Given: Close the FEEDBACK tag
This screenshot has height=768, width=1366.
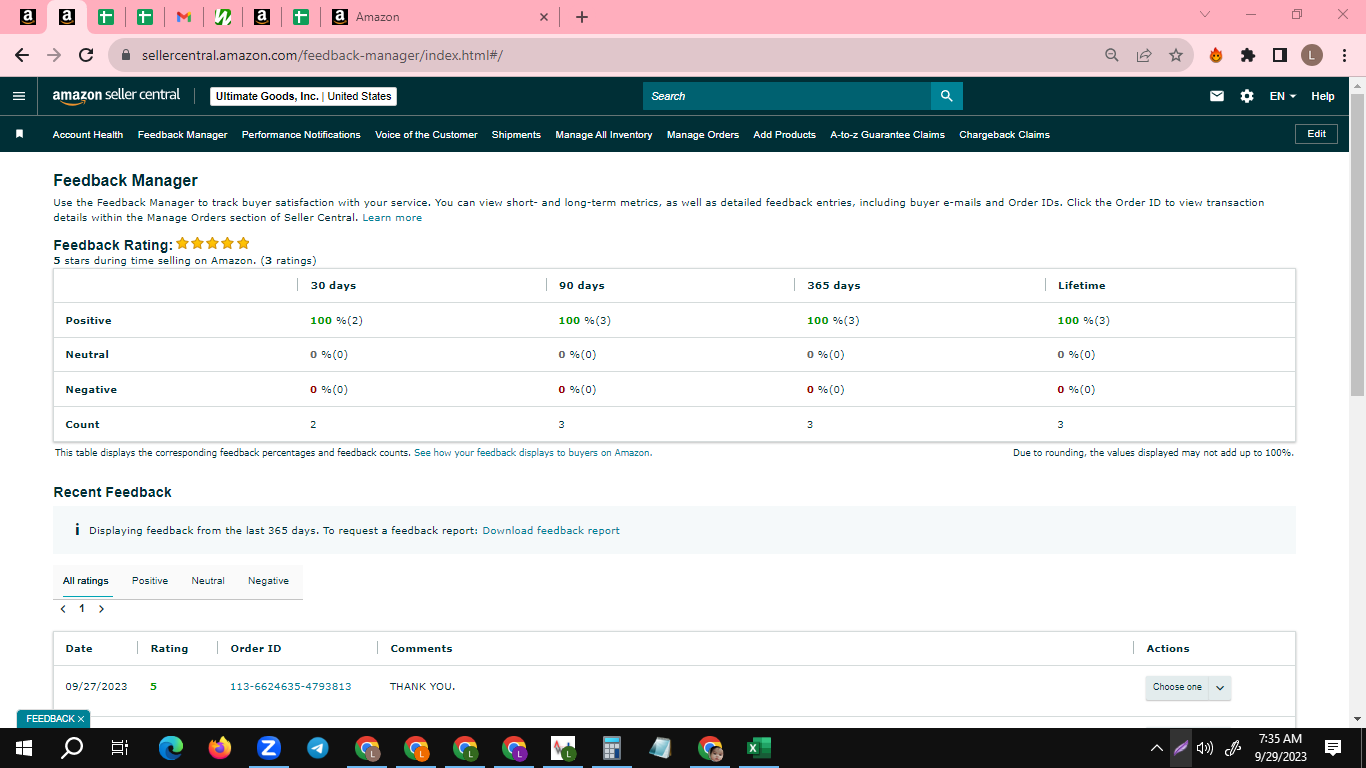Looking at the screenshot, I should [x=81, y=719].
